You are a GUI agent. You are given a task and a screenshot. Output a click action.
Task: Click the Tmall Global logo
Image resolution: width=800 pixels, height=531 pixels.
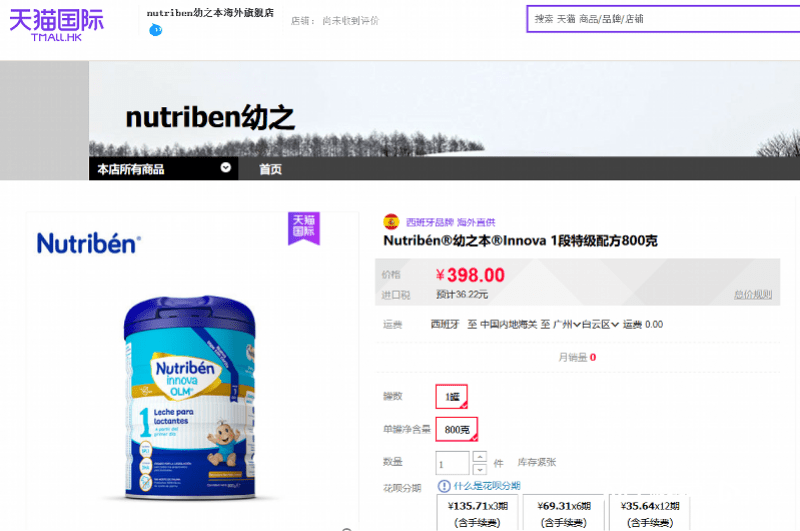[56, 24]
